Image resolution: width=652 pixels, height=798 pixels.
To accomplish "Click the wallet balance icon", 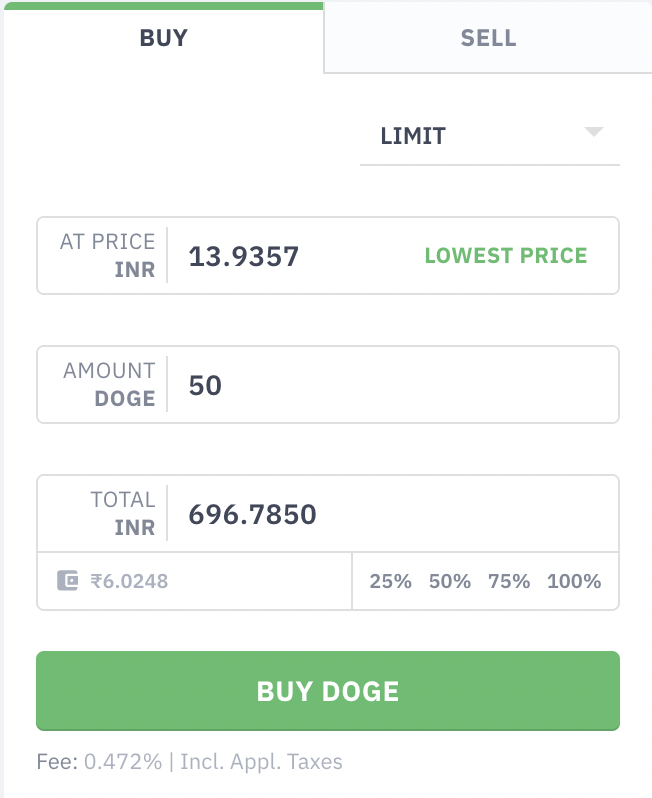I will [x=68, y=581].
